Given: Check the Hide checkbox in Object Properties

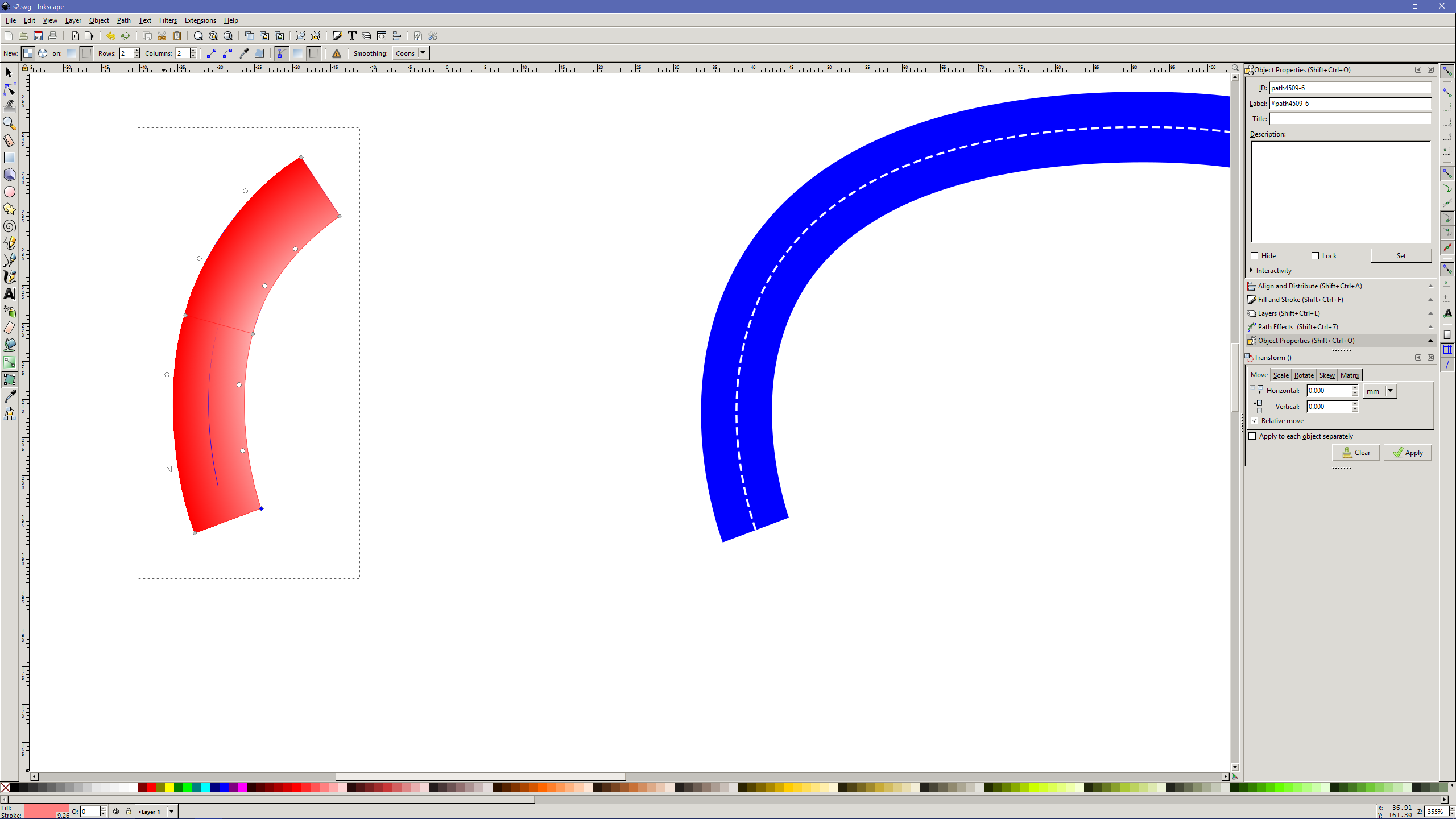Looking at the screenshot, I should tap(1255, 256).
